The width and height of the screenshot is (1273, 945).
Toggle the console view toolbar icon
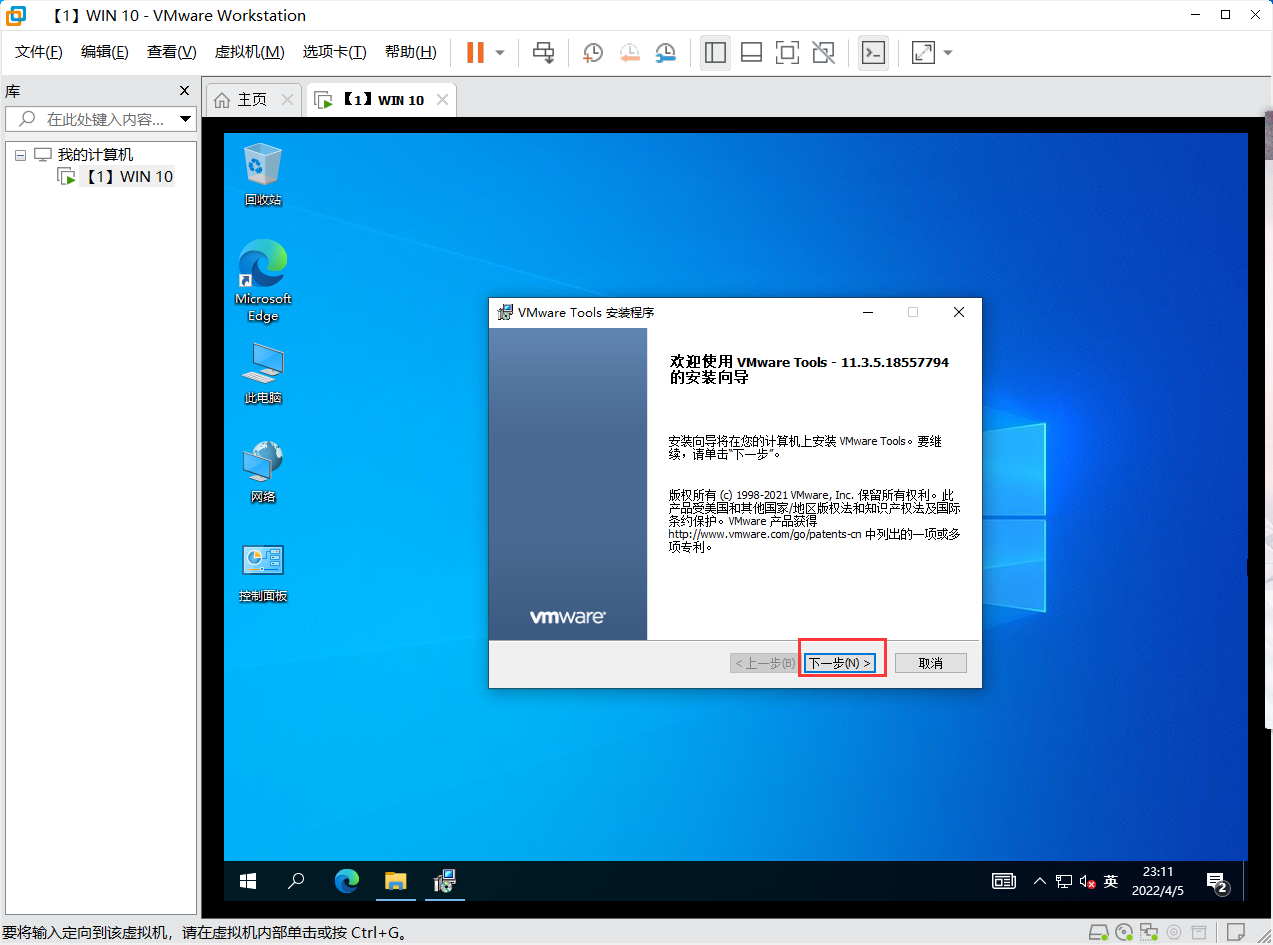click(x=874, y=52)
